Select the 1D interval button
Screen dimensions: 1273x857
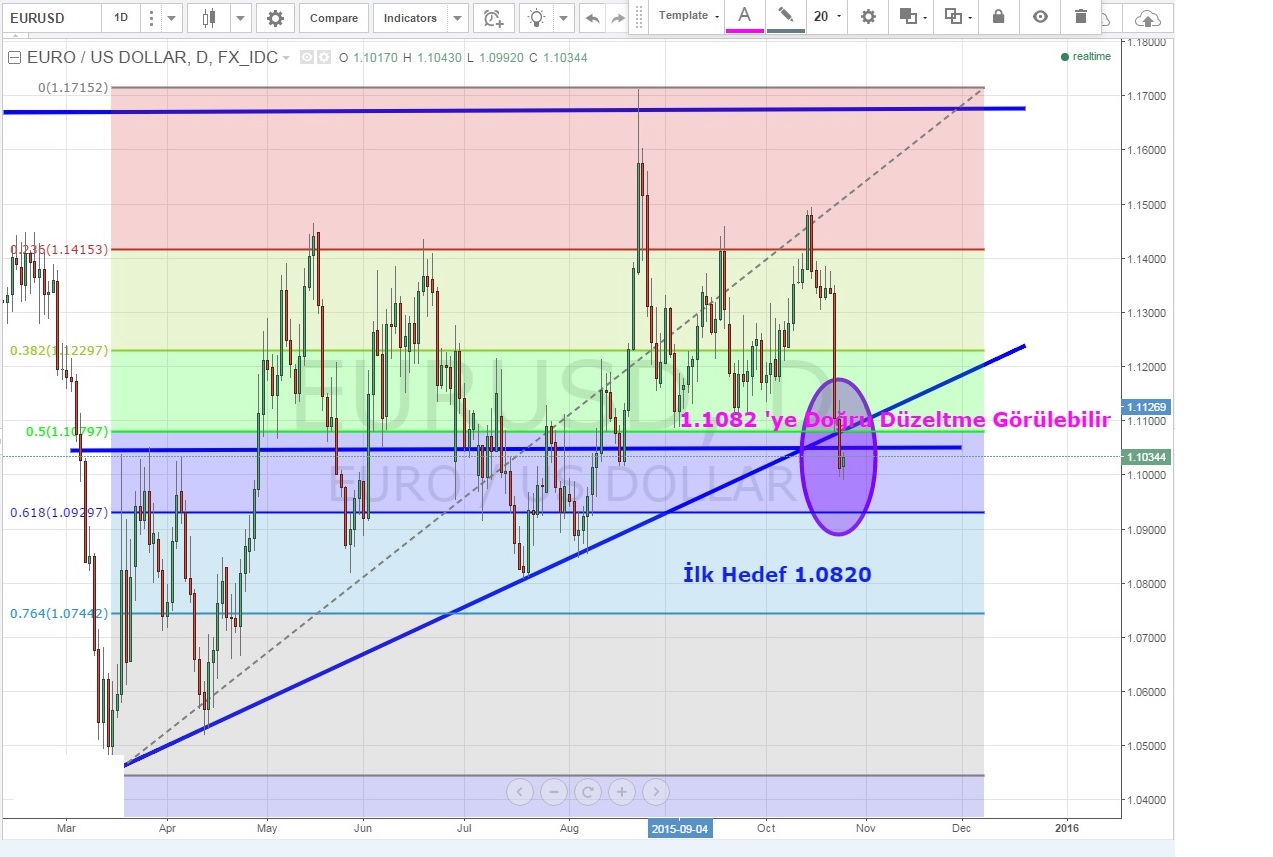(120, 18)
